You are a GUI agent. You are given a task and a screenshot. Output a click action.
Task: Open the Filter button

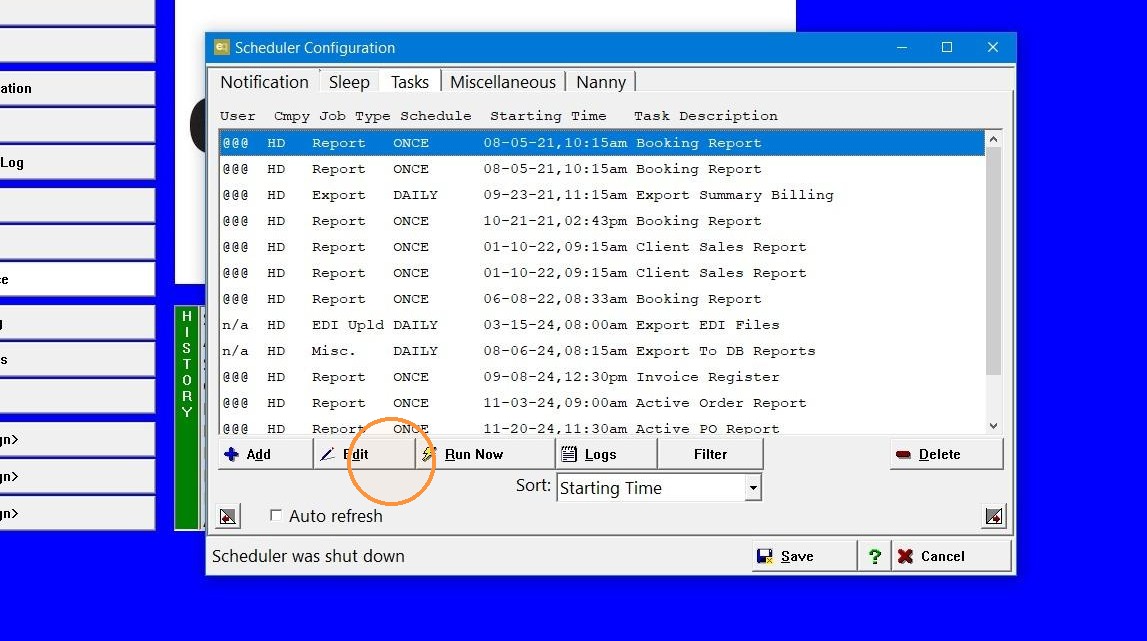(x=710, y=454)
